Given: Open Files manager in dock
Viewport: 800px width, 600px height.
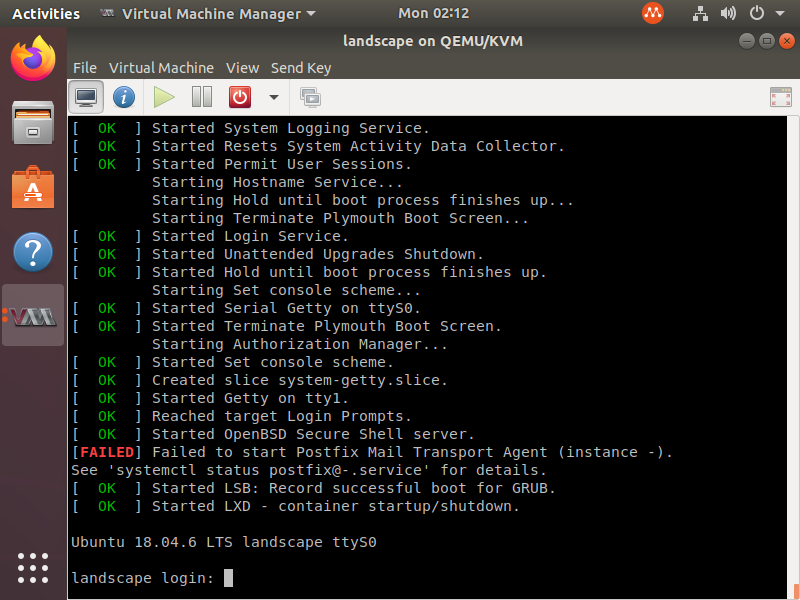Looking at the screenshot, I should pyautogui.click(x=33, y=122).
